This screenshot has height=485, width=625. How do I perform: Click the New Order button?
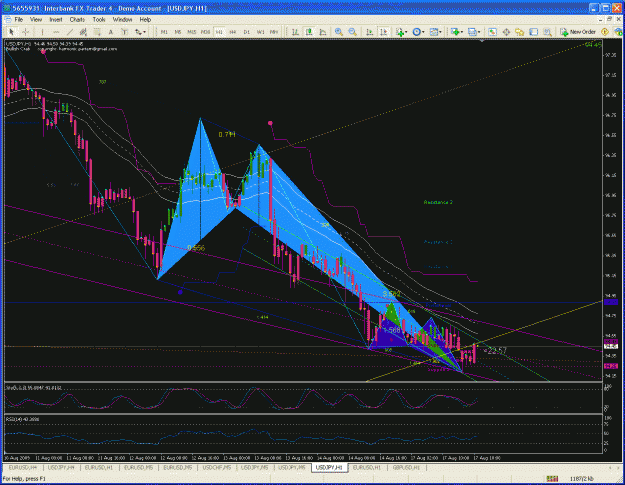(578, 32)
